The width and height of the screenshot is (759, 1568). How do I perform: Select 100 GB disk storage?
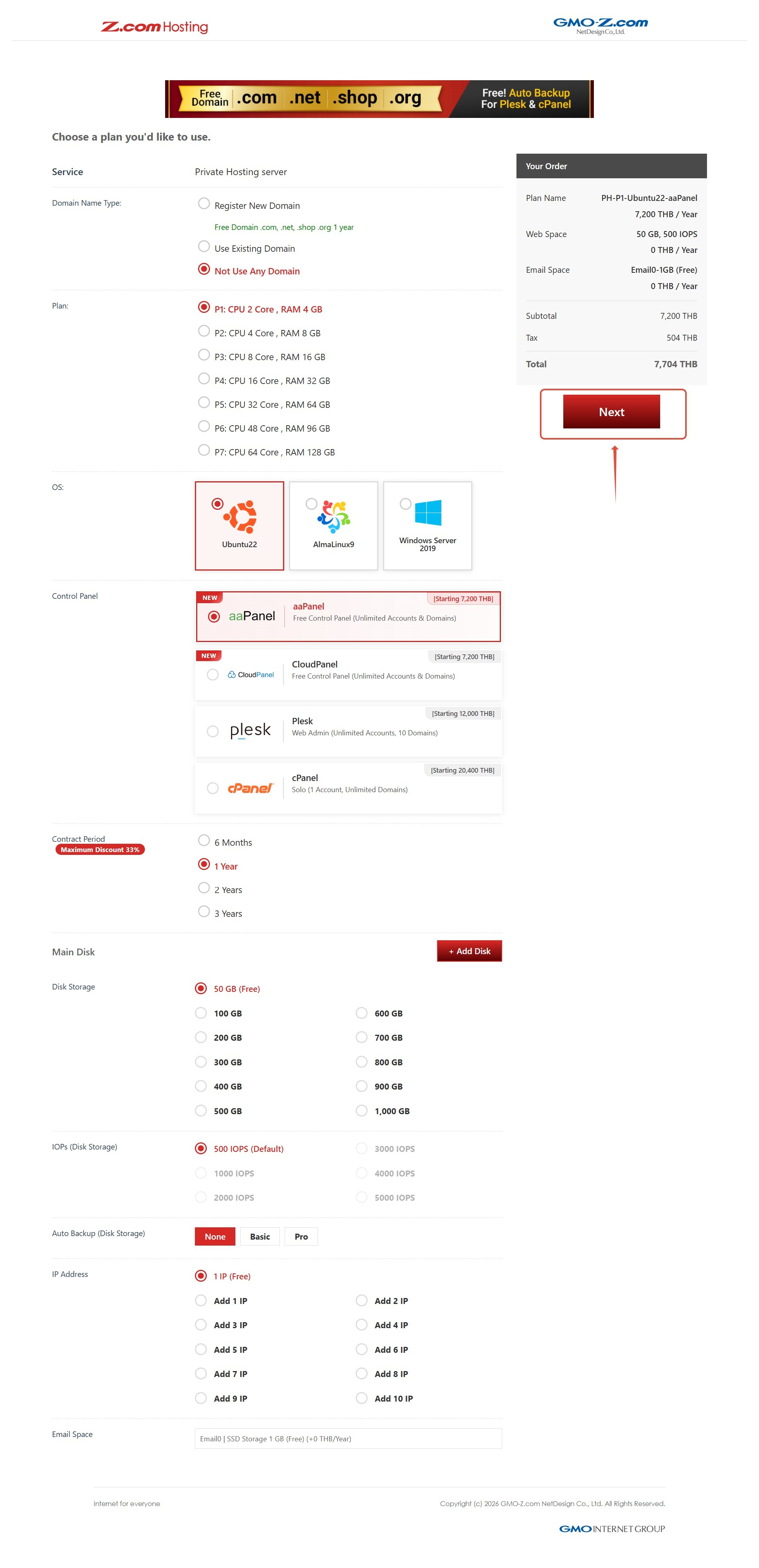coord(201,1013)
